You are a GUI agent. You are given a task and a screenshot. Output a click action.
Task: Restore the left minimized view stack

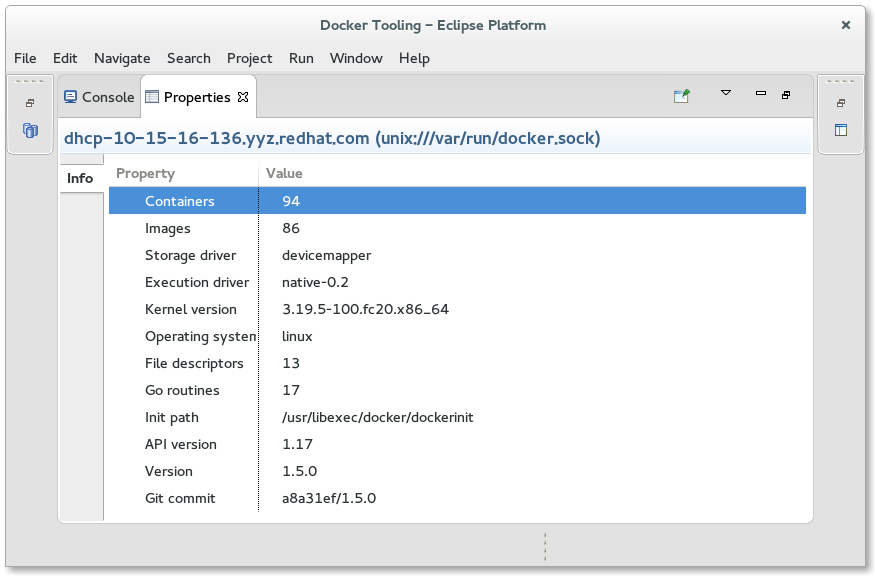(30, 103)
